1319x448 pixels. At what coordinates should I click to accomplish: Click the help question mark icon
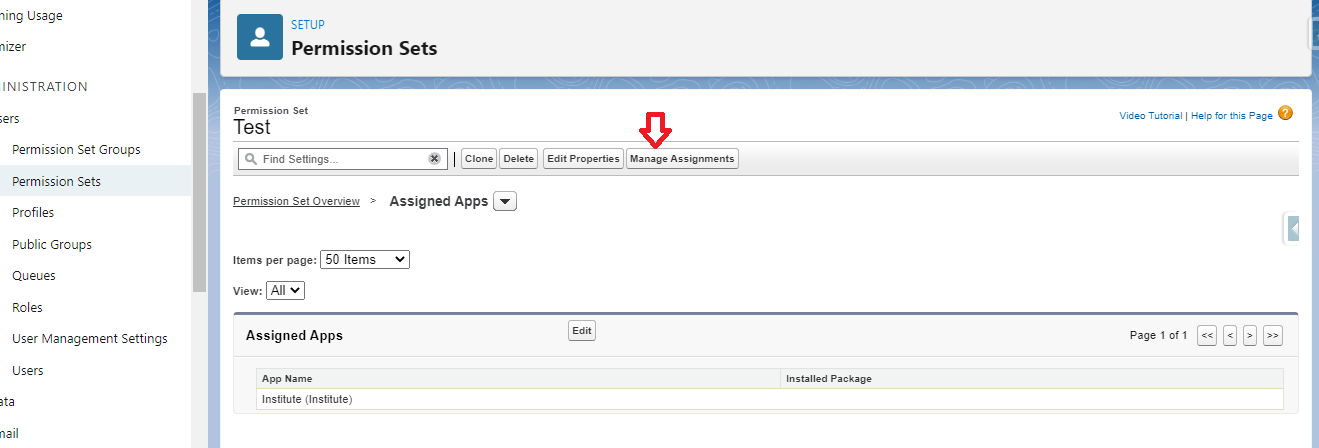(1285, 114)
